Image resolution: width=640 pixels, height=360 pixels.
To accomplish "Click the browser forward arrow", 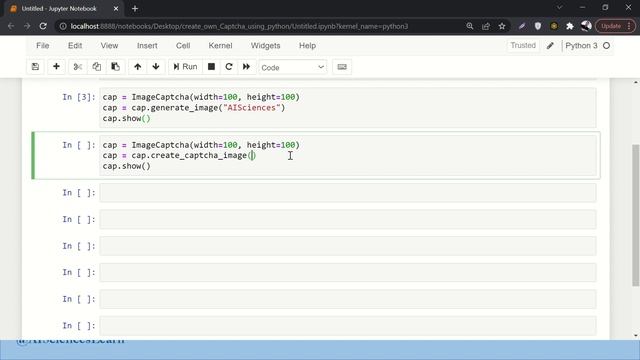I will [27, 26].
